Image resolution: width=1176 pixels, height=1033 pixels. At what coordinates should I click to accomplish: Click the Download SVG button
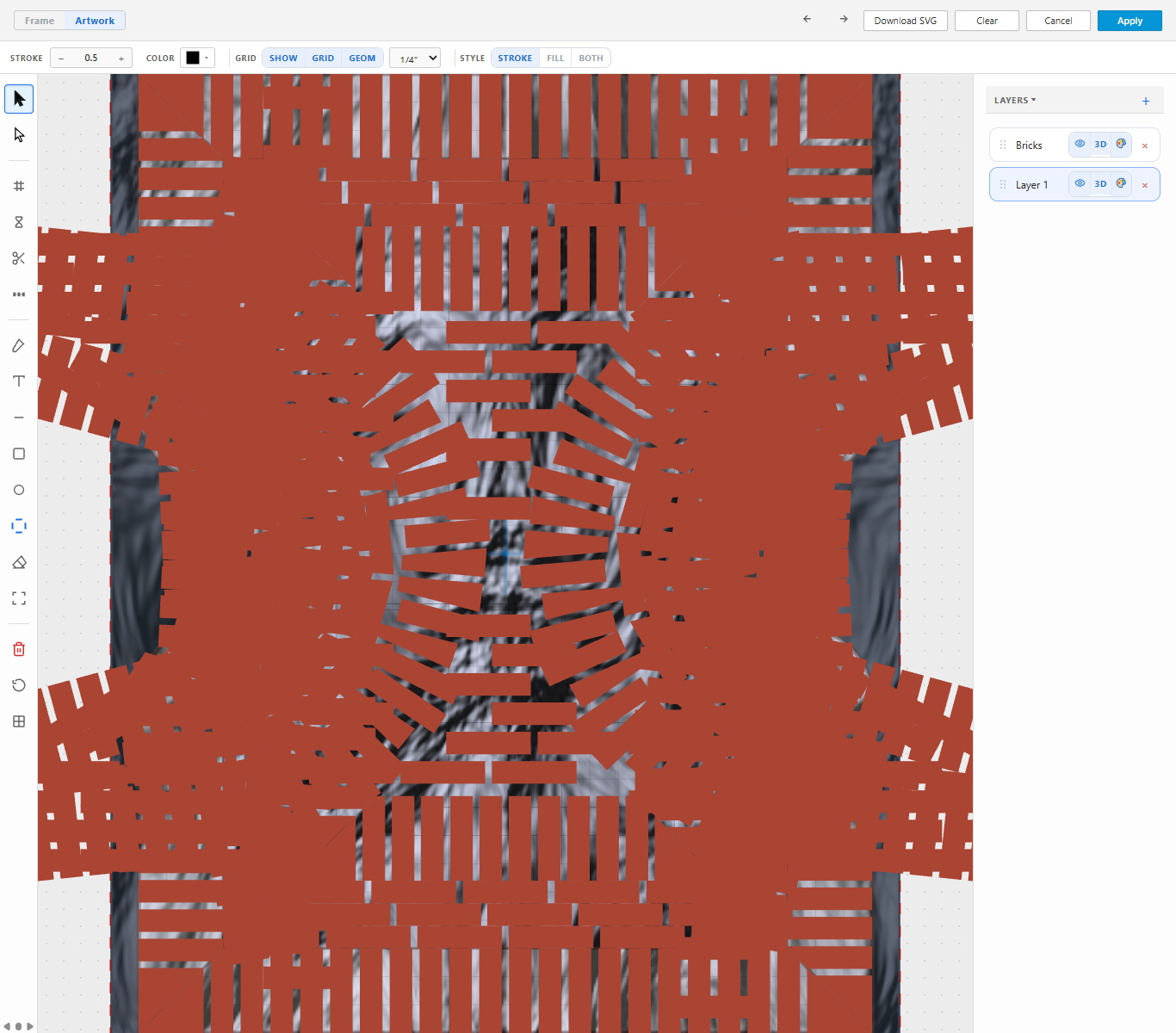click(906, 21)
